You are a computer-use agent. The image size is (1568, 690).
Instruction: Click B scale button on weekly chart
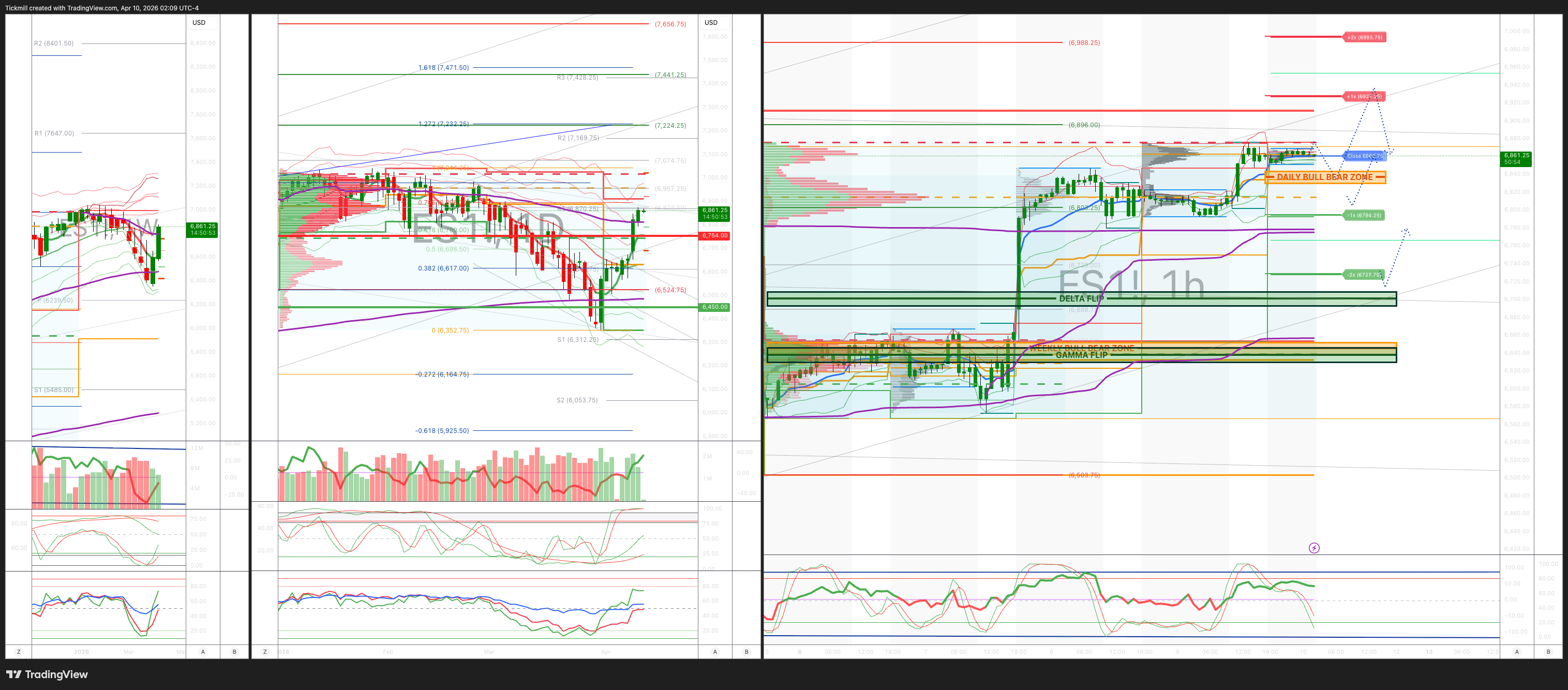pyautogui.click(x=234, y=652)
